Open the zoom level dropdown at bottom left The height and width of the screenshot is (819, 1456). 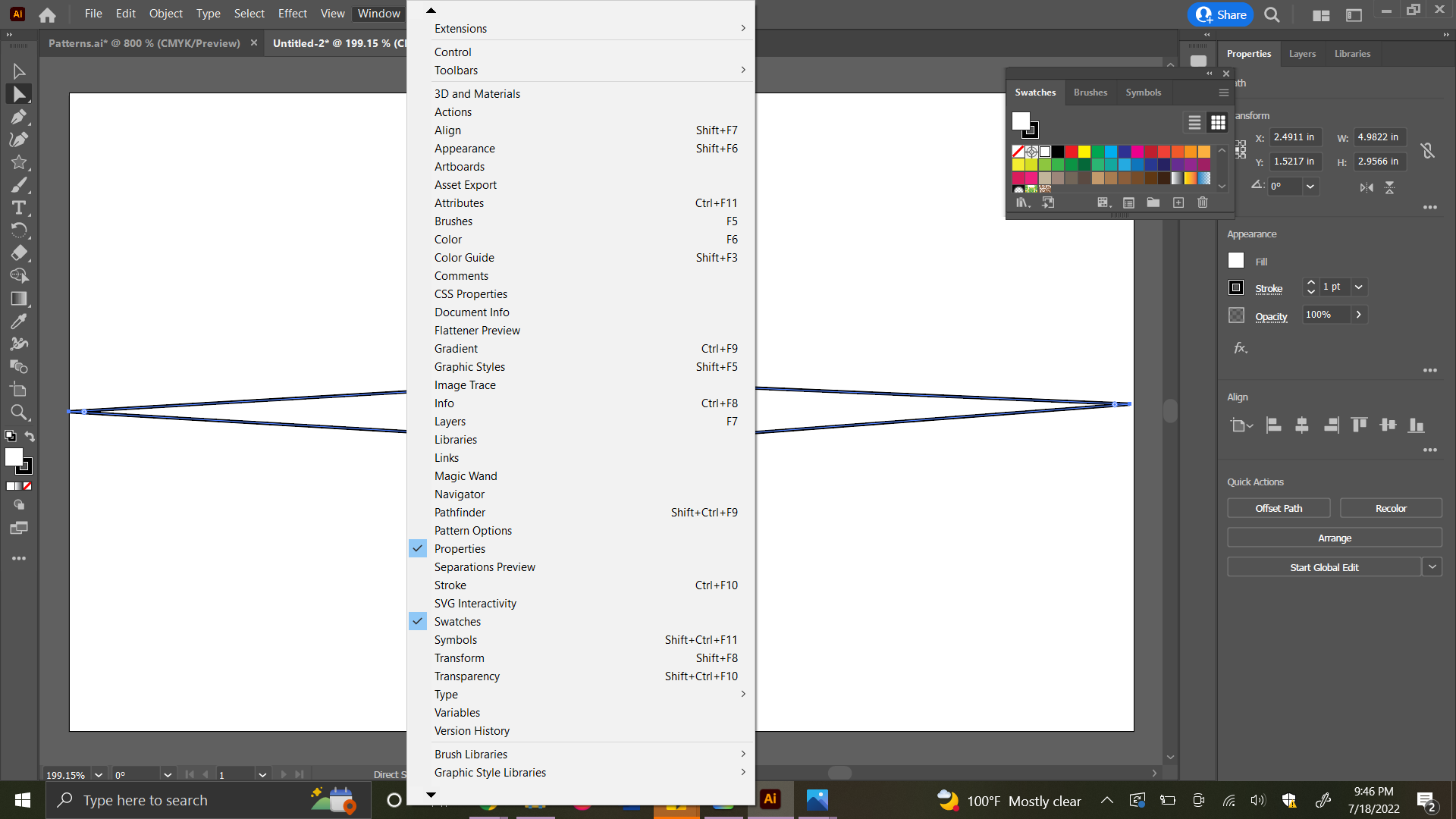[x=99, y=774]
